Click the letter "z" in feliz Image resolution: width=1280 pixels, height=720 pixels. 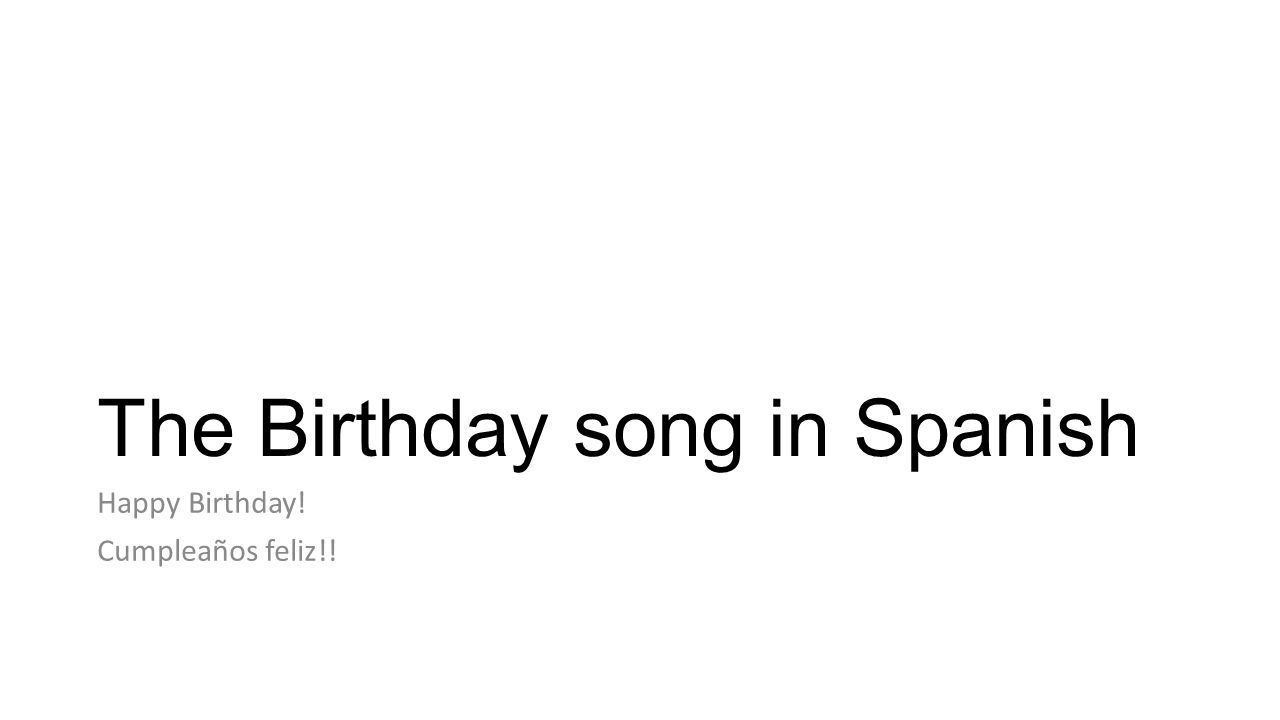[312, 555]
